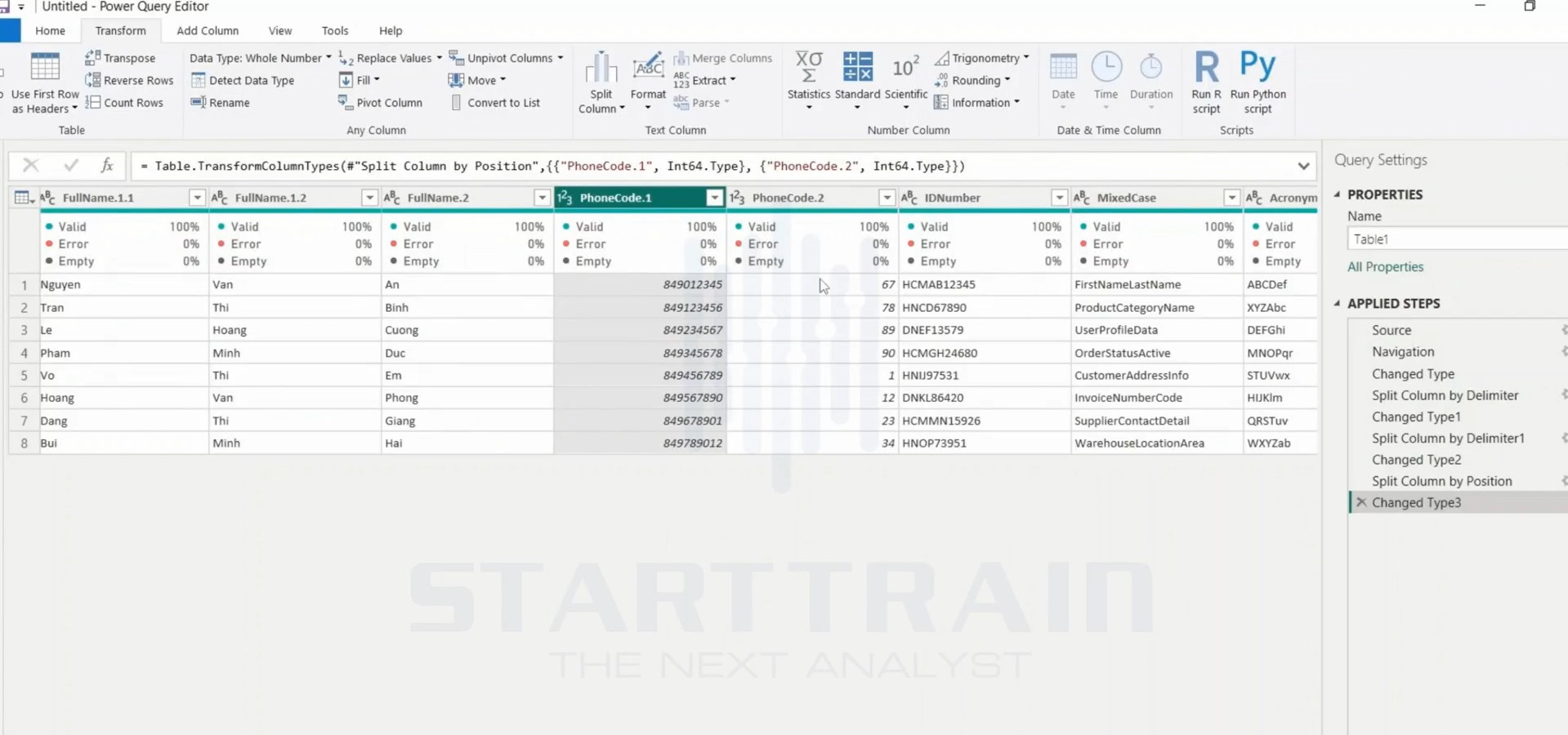Image resolution: width=1568 pixels, height=735 pixels.
Task: Click All Properties link
Action: [x=1385, y=267]
